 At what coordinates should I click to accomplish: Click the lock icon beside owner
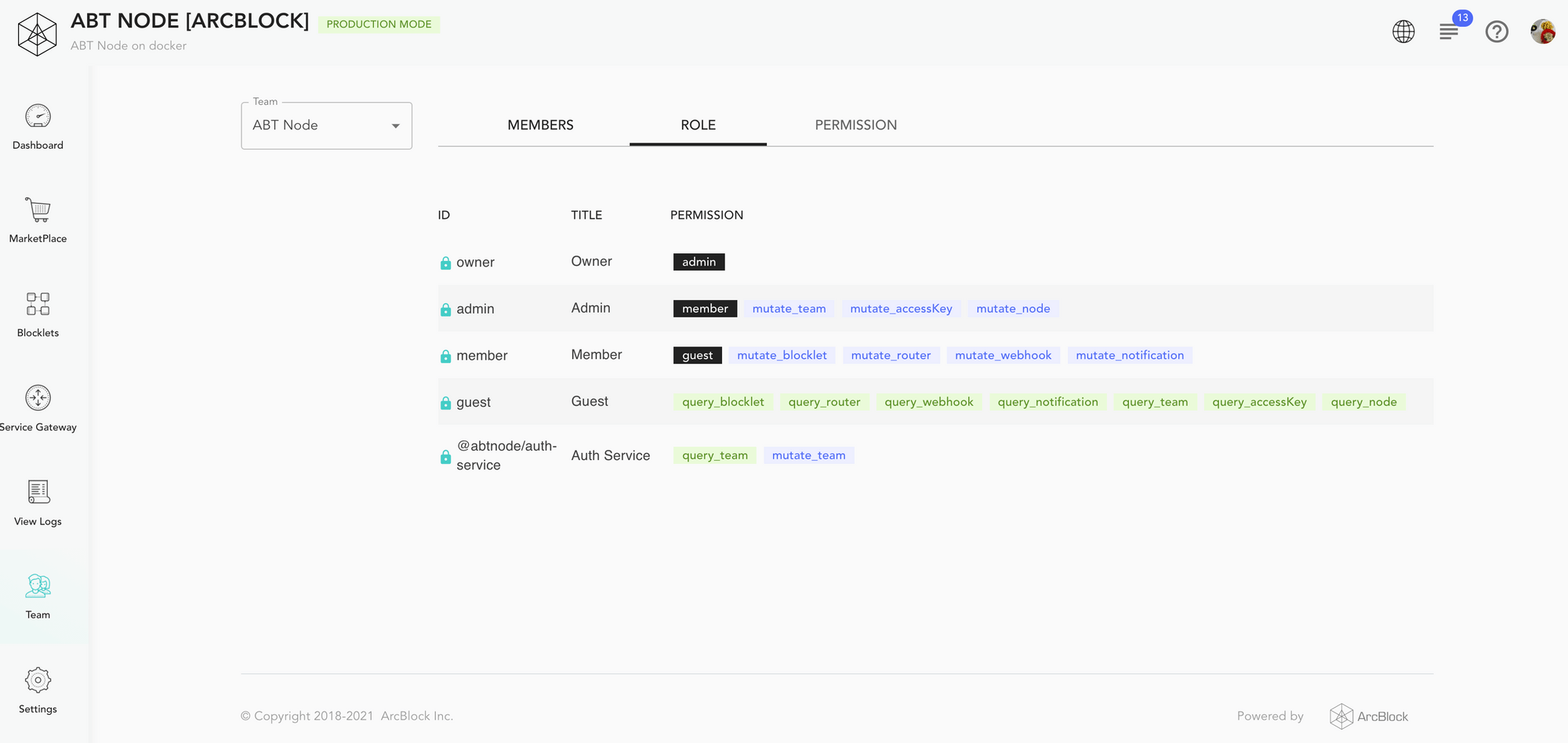click(x=445, y=263)
